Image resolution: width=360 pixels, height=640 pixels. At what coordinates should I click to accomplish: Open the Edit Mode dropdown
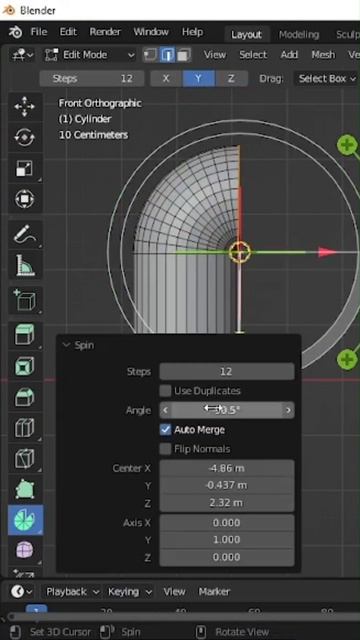click(x=90, y=55)
